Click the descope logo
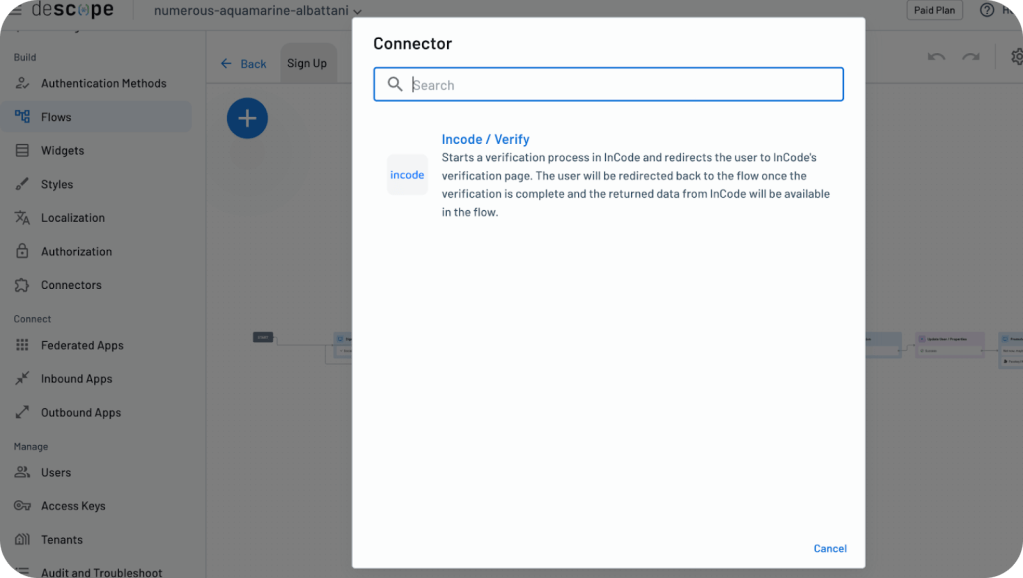 click(72, 9)
